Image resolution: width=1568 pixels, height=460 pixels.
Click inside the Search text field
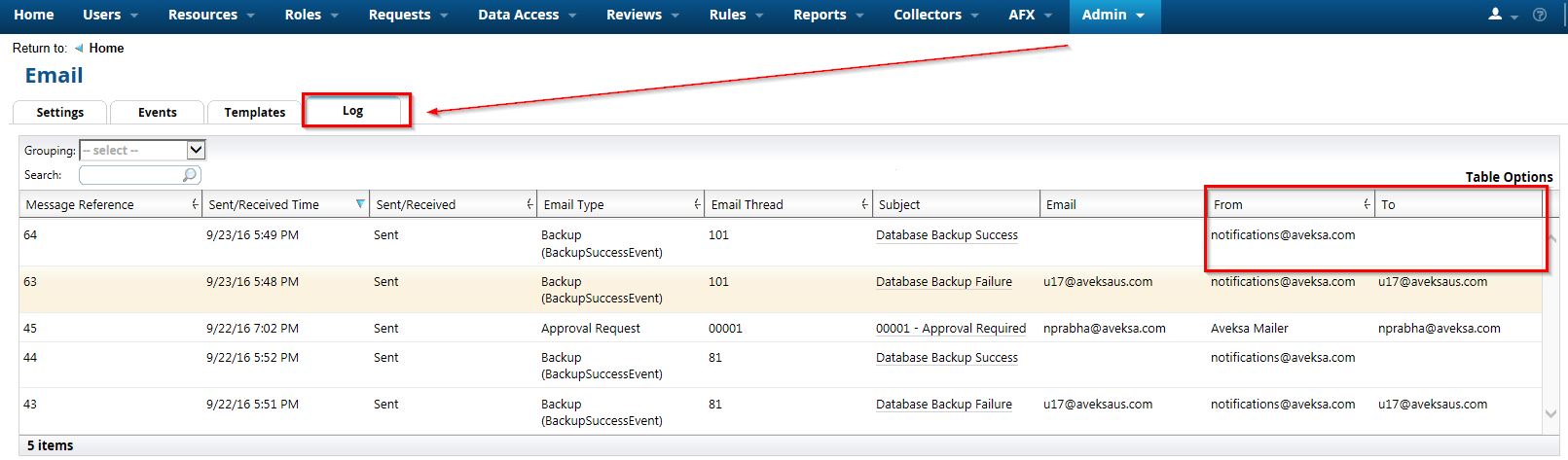(130, 175)
